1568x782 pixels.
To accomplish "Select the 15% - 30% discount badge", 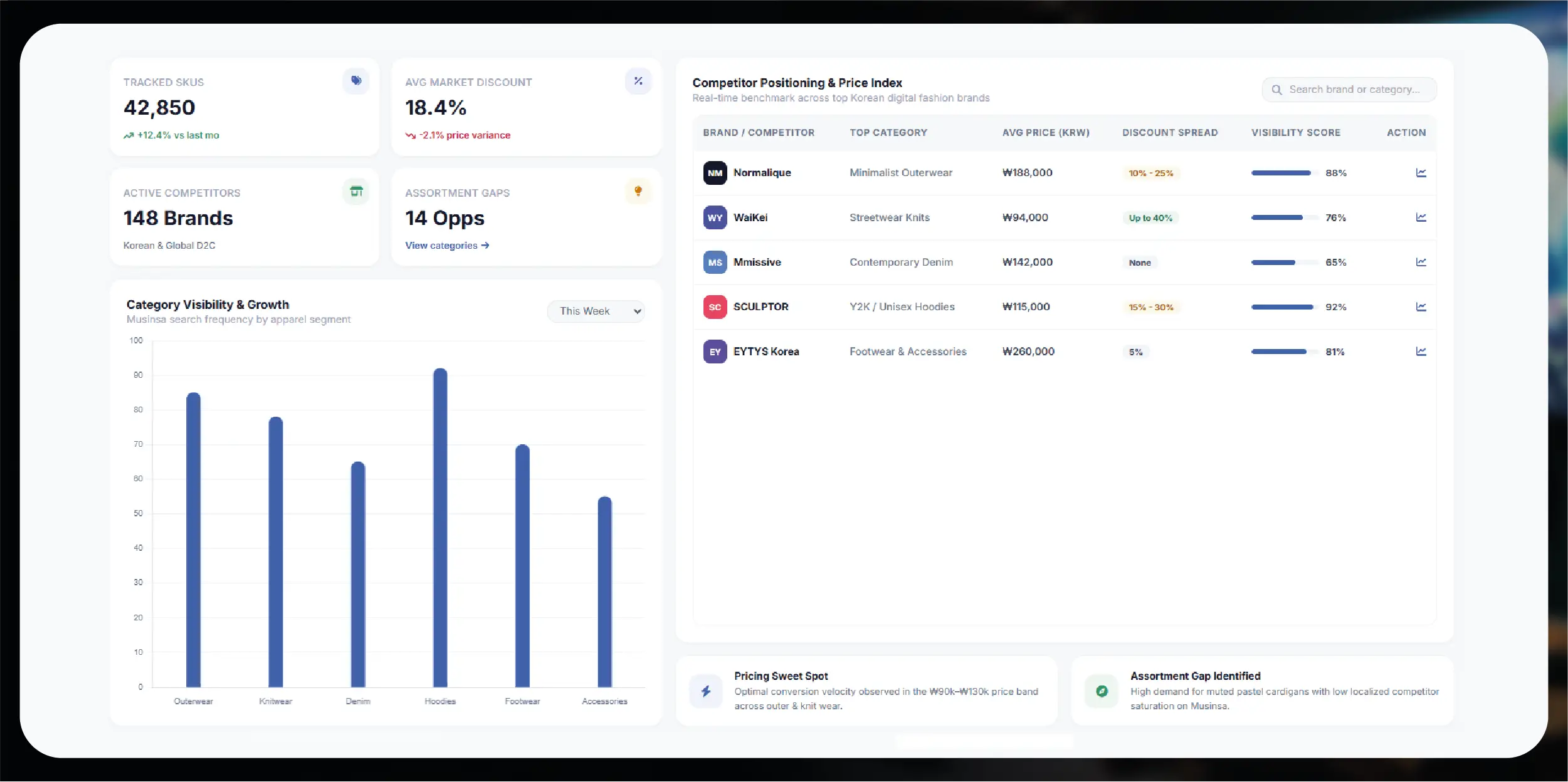I will [1150, 307].
